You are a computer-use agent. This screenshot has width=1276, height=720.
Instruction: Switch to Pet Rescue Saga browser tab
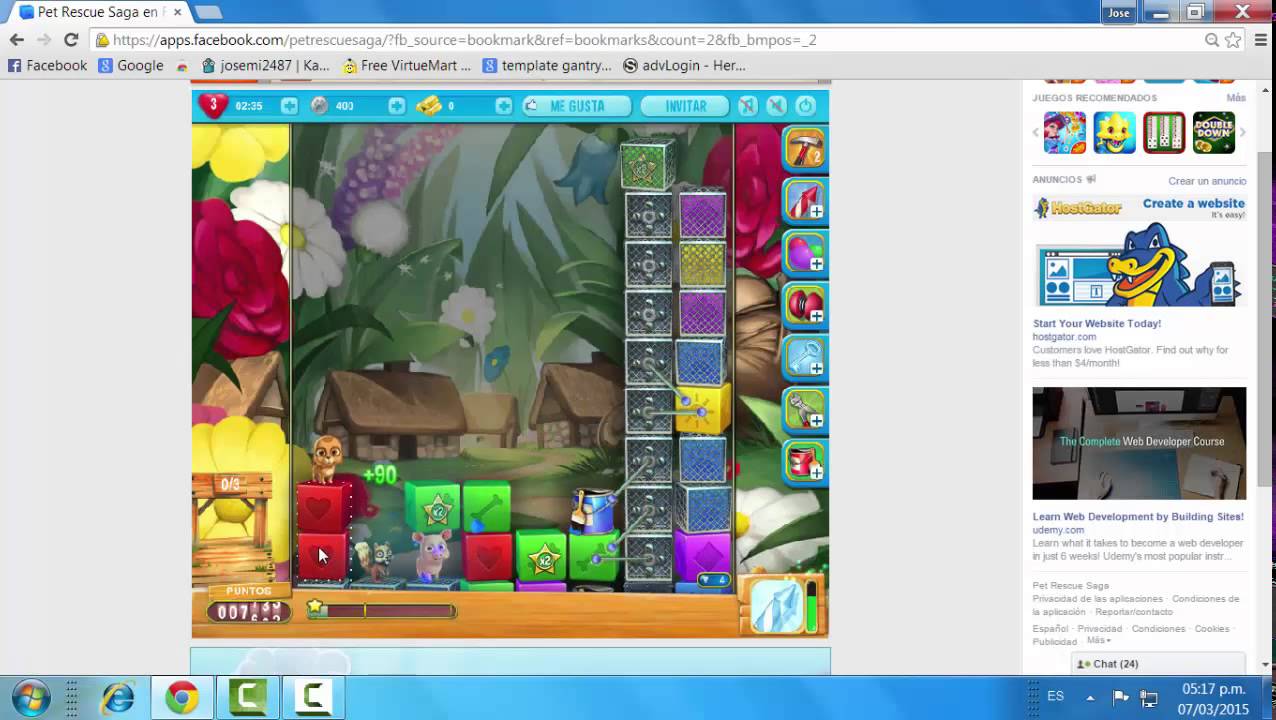95,12
